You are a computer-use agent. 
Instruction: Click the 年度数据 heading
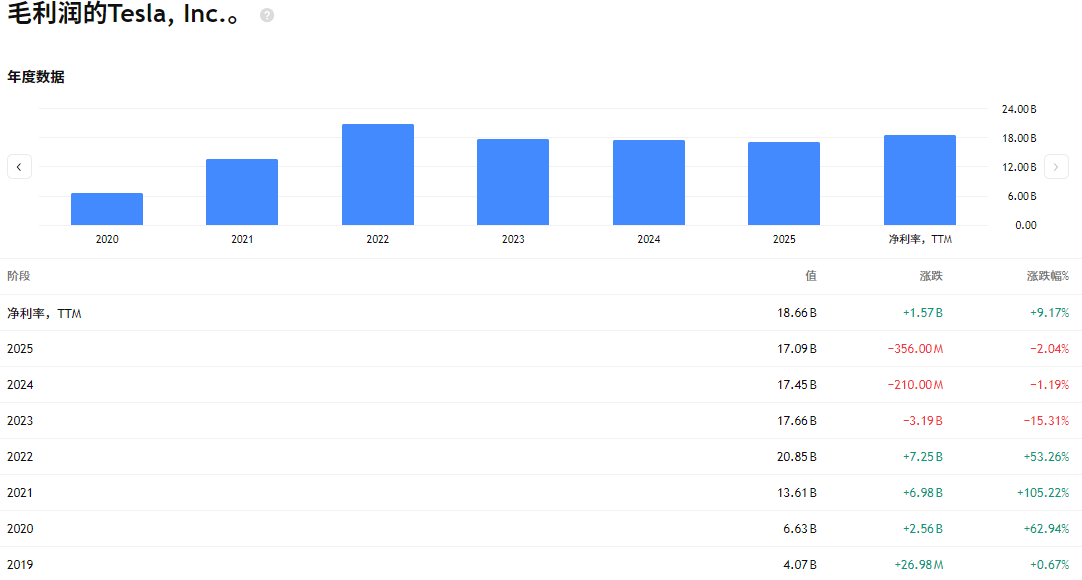[x=36, y=77]
